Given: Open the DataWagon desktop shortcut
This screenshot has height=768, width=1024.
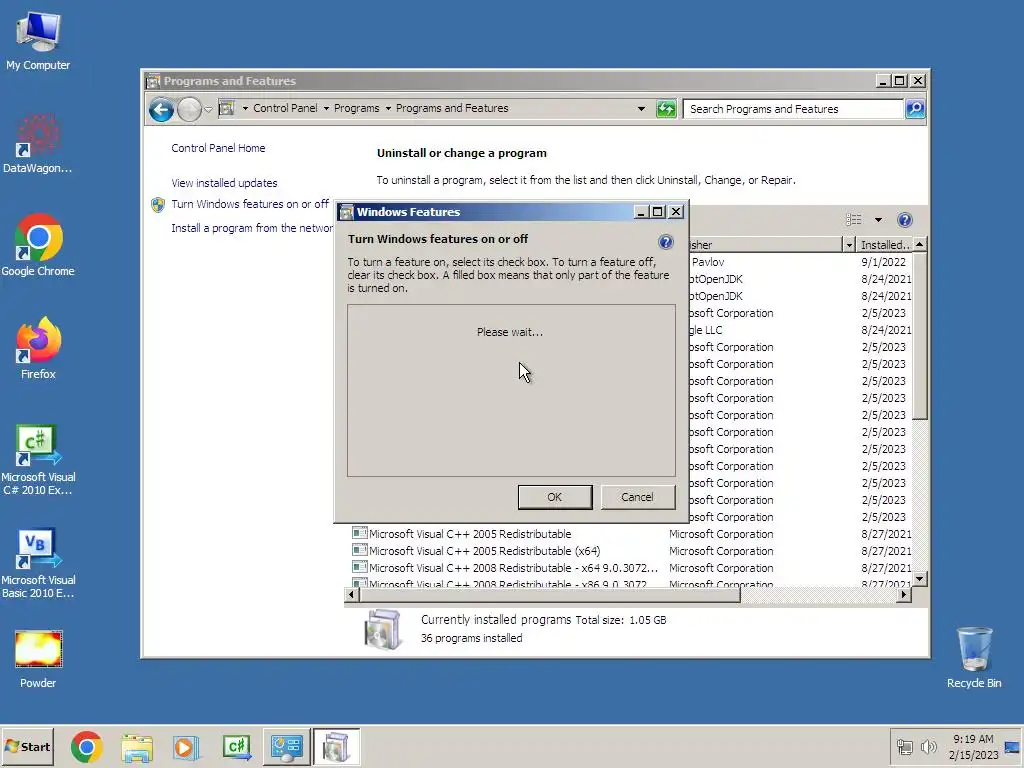Looking at the screenshot, I should [38, 144].
